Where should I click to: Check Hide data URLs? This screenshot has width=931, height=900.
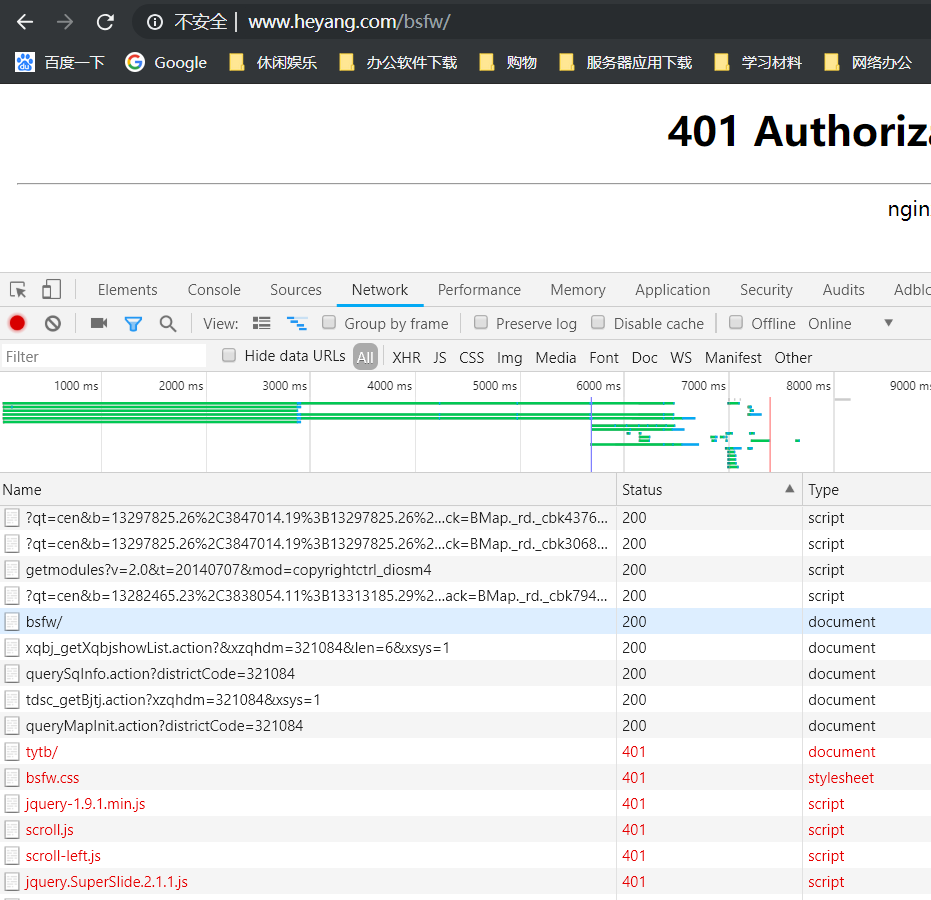tap(229, 355)
